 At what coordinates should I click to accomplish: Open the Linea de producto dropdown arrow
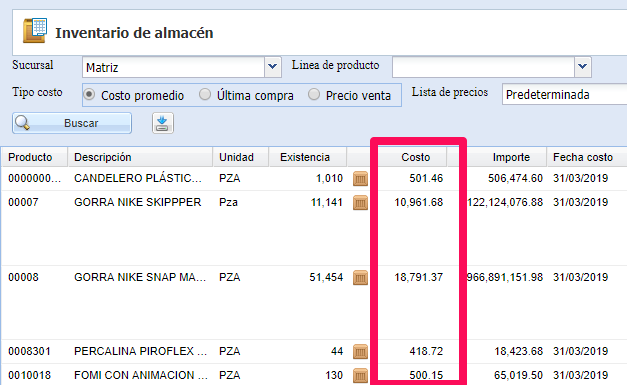click(x=583, y=66)
